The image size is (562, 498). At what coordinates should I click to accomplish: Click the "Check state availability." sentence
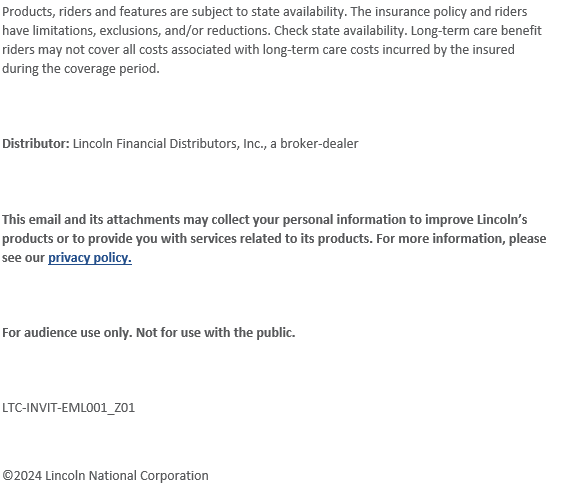click(x=341, y=31)
